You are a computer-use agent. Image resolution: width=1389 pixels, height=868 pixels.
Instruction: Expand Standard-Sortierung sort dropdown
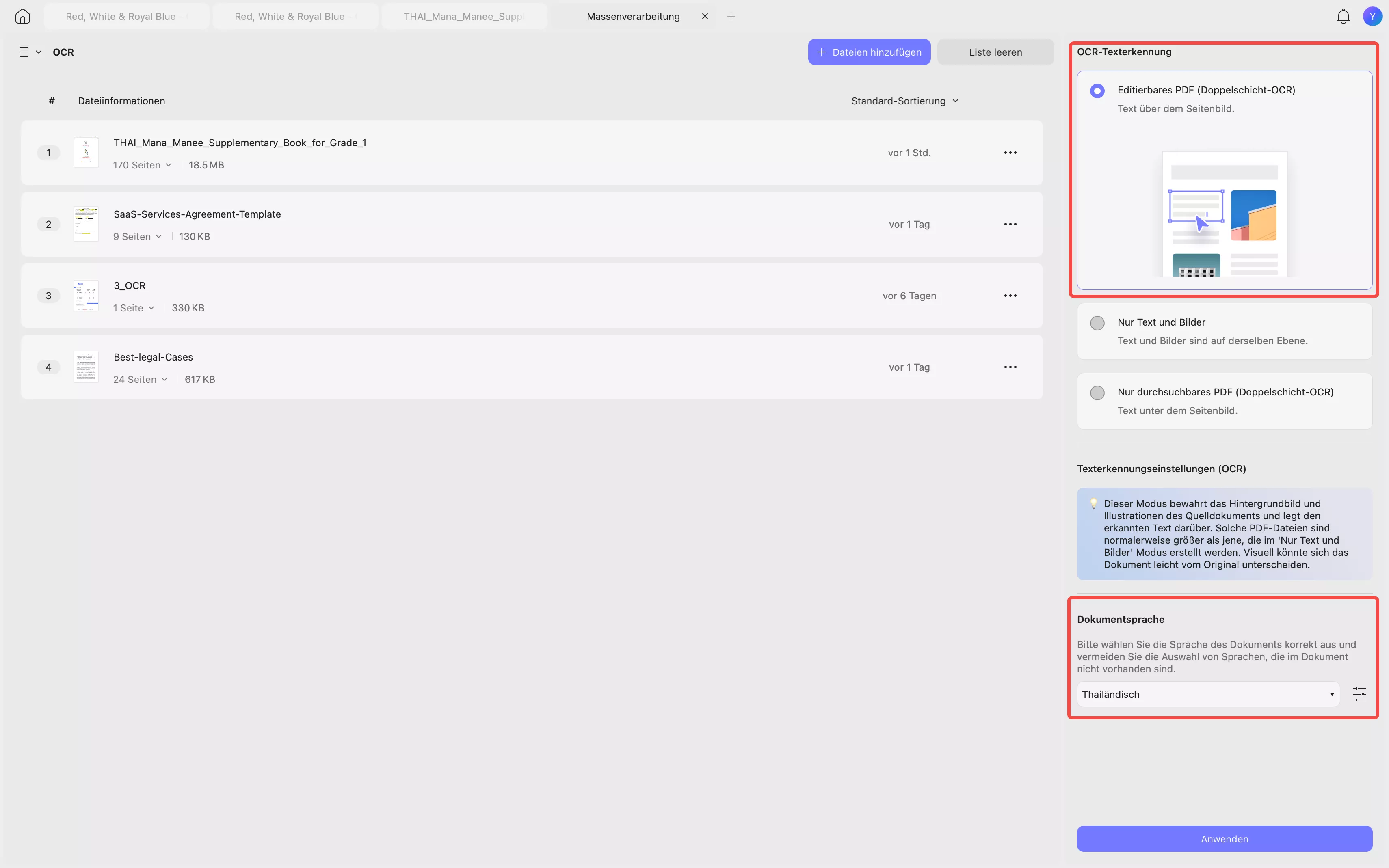(x=905, y=101)
